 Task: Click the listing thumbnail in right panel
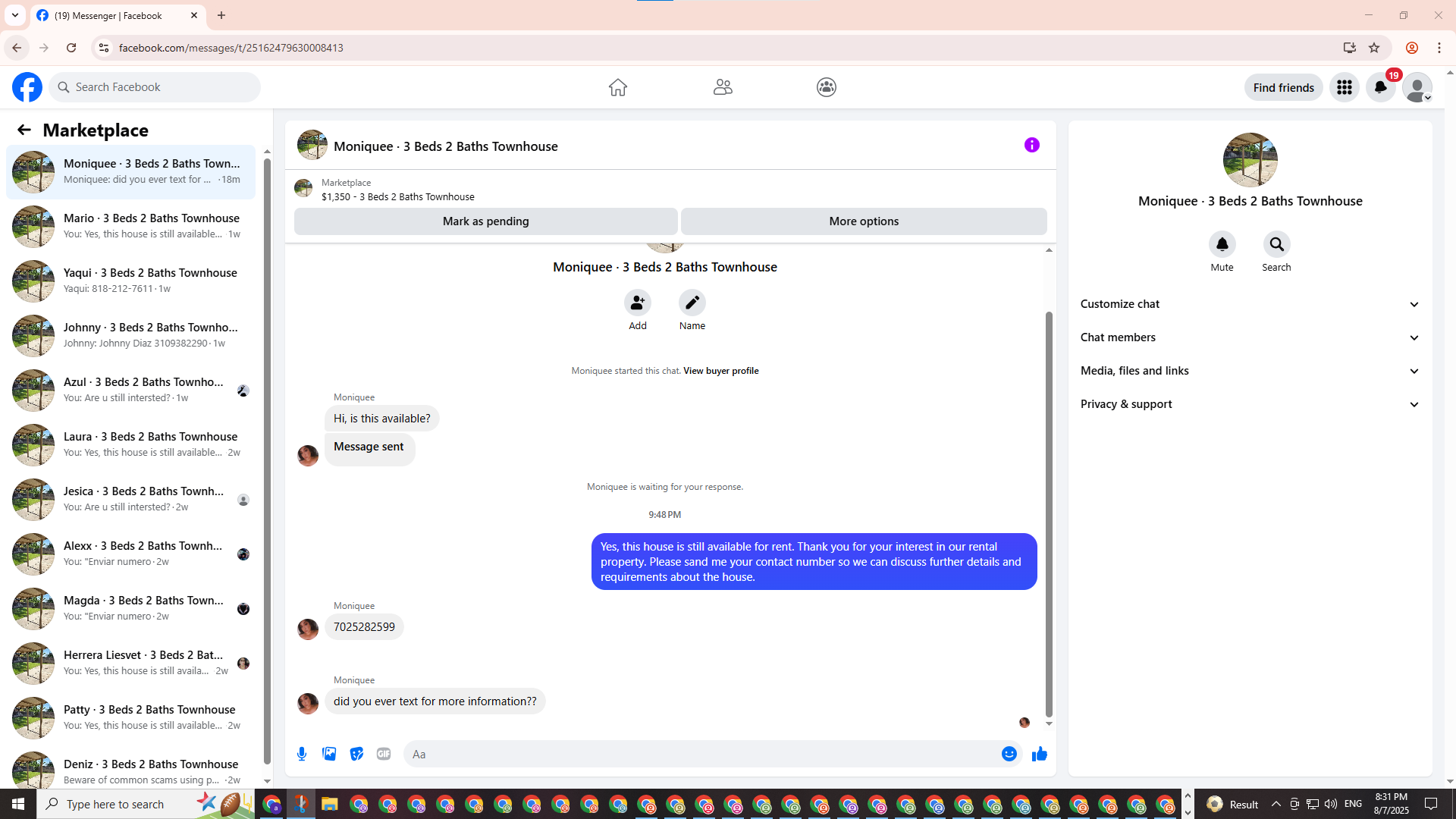click(x=1250, y=160)
